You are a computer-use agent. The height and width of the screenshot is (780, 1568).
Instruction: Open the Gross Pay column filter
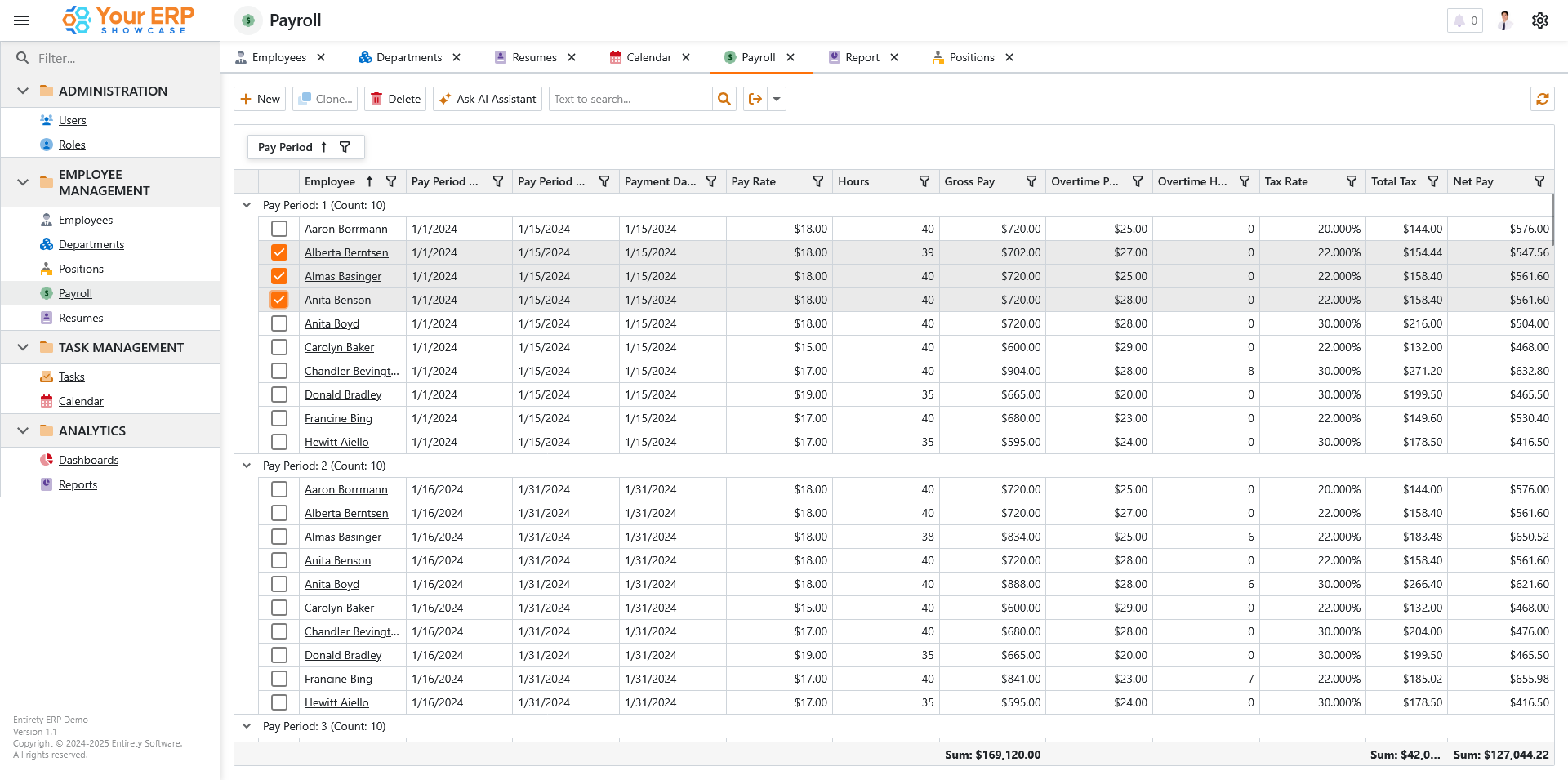click(1031, 181)
